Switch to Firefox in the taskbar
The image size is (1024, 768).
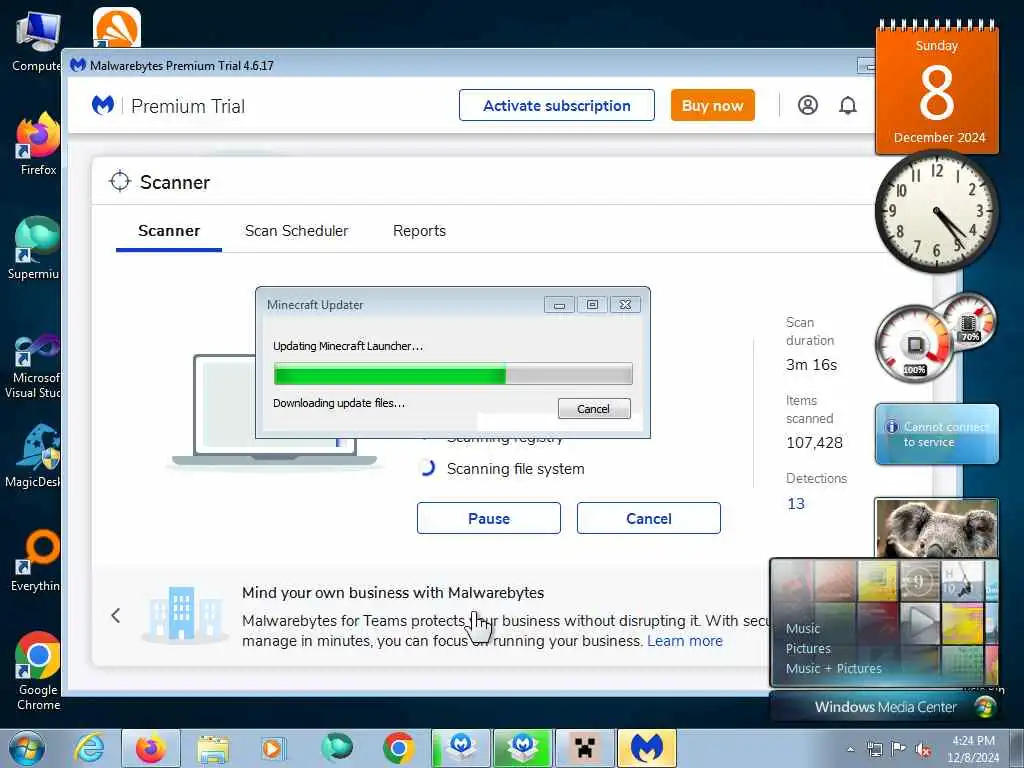tap(151, 748)
